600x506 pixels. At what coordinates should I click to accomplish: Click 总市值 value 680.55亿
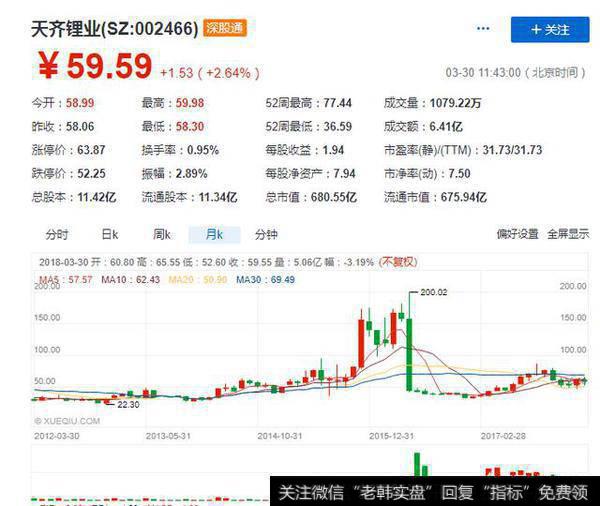pos(334,198)
